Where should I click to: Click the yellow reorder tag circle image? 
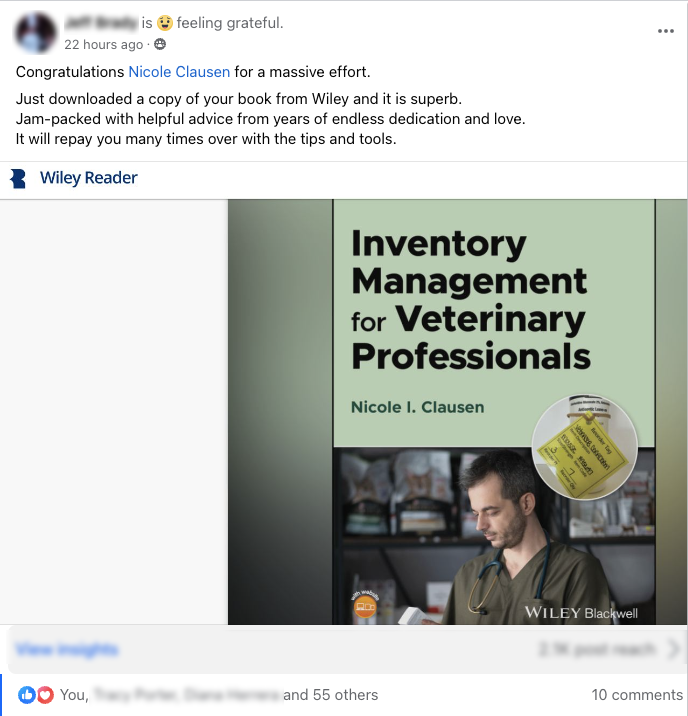coord(585,447)
